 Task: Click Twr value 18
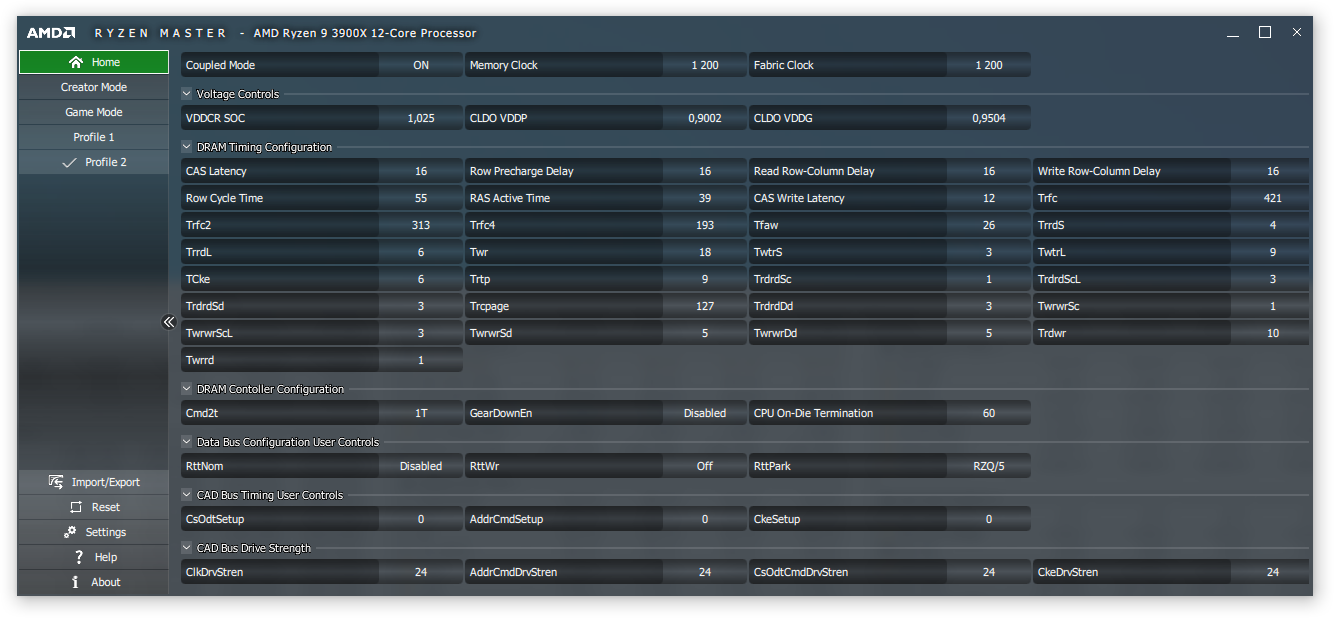pos(705,252)
